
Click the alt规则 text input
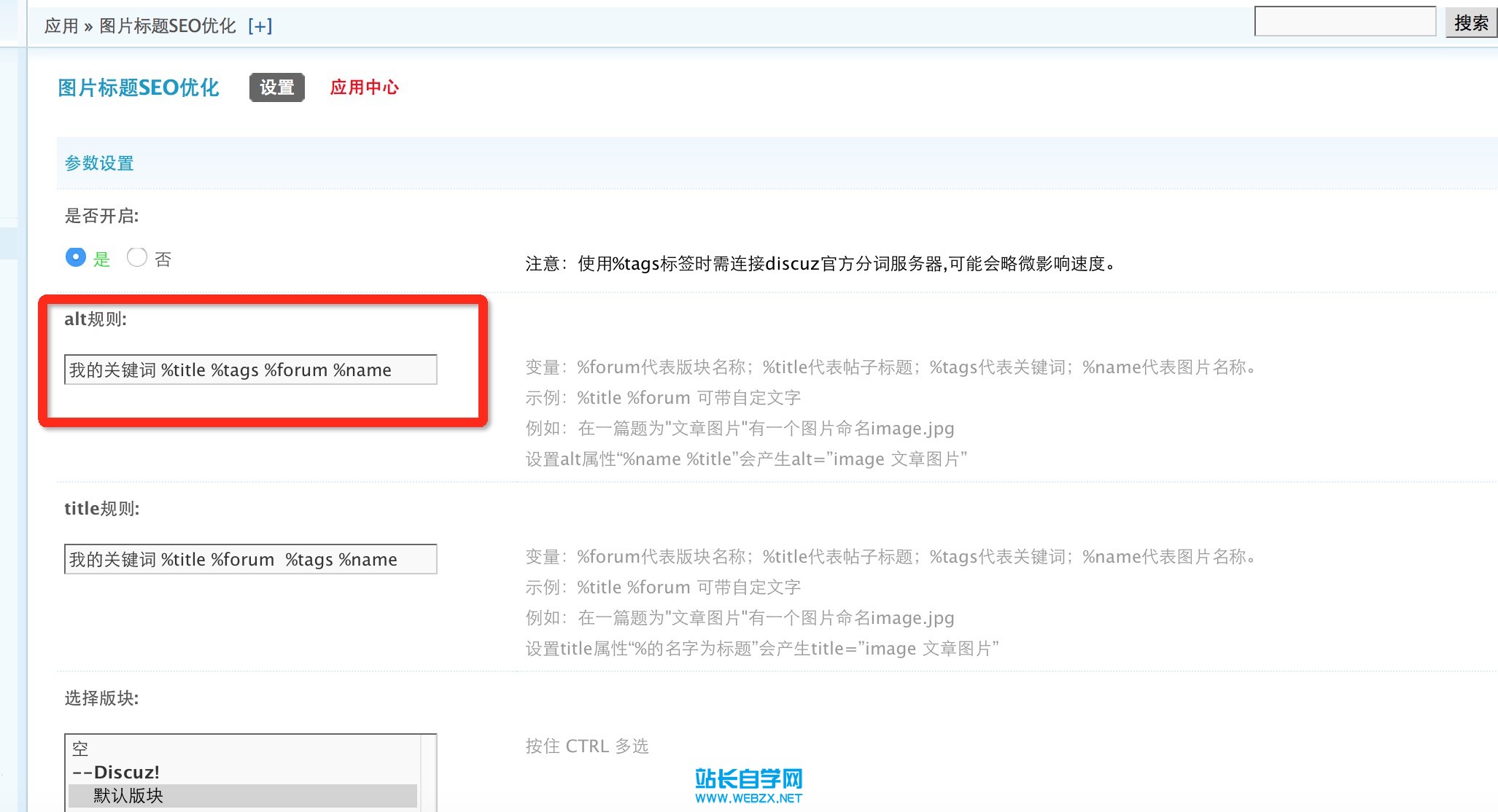tap(250, 370)
